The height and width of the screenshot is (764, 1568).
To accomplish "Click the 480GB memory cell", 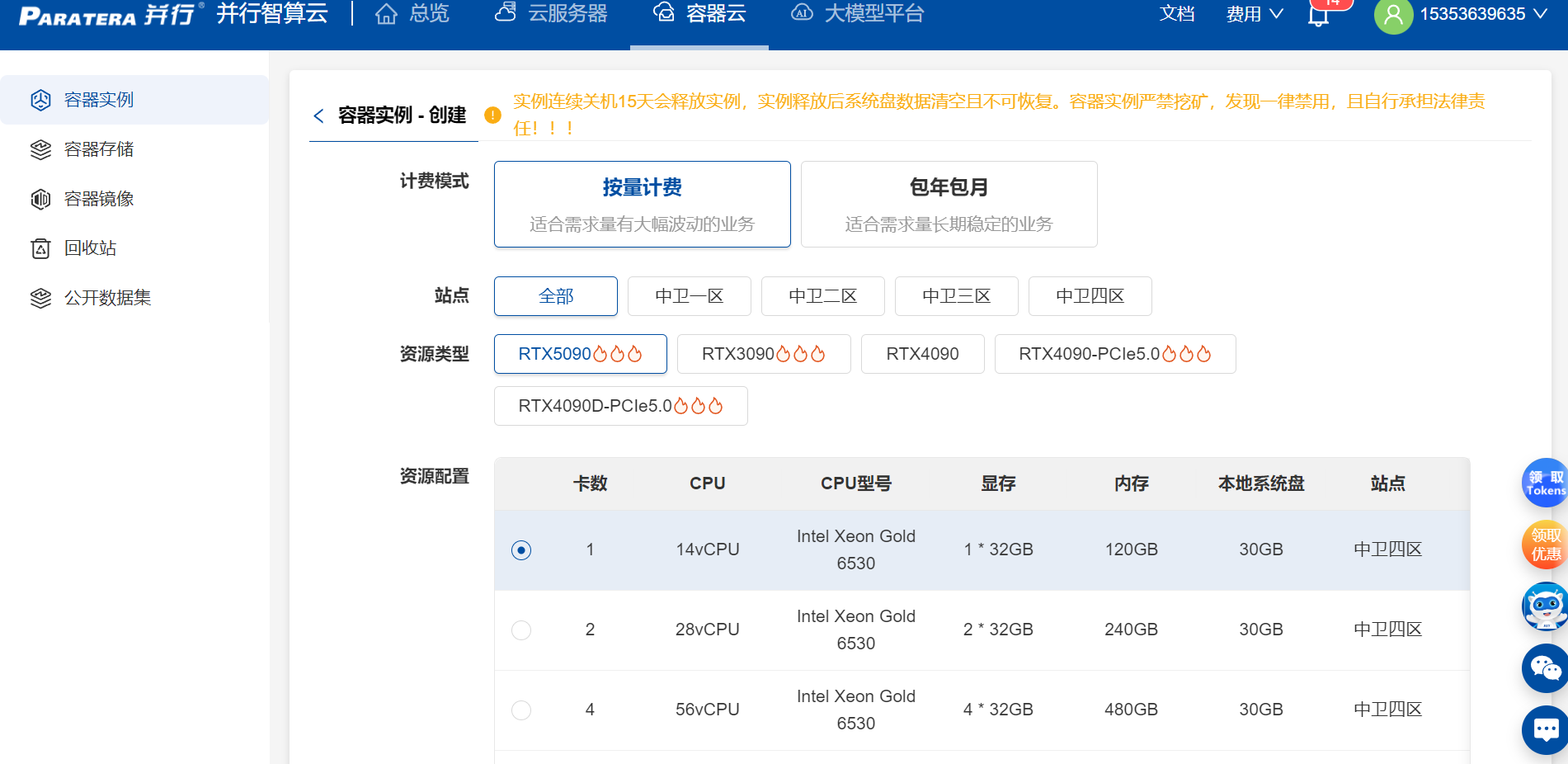I will (x=1132, y=710).
